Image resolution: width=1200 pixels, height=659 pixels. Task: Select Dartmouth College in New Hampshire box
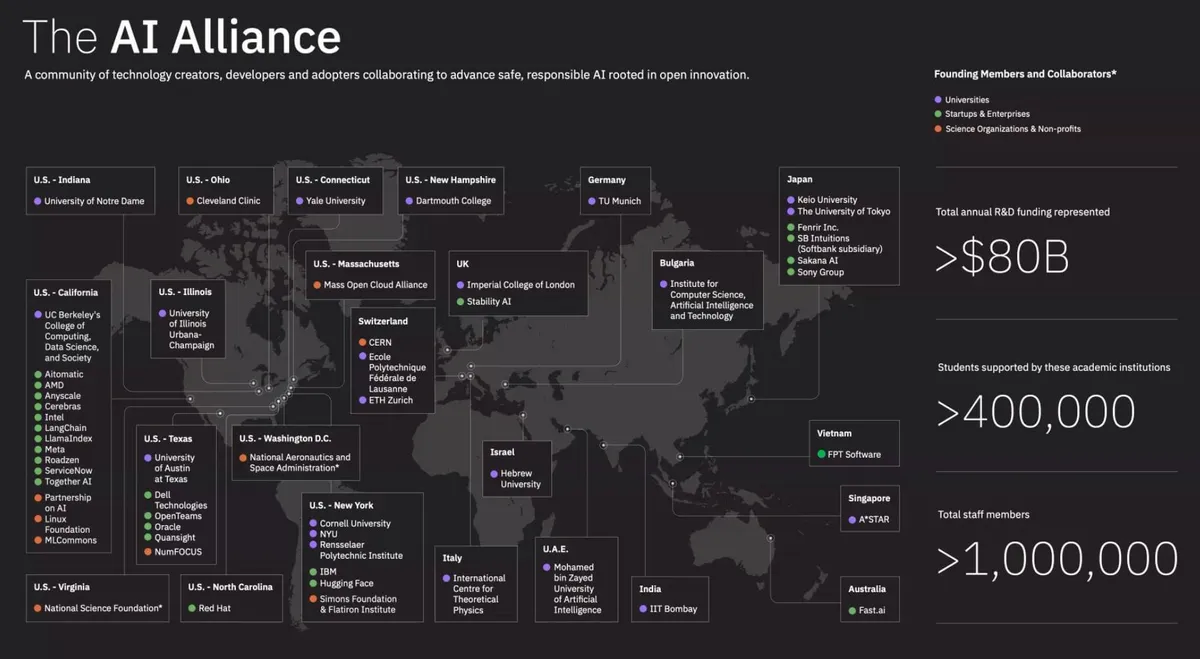tap(453, 201)
